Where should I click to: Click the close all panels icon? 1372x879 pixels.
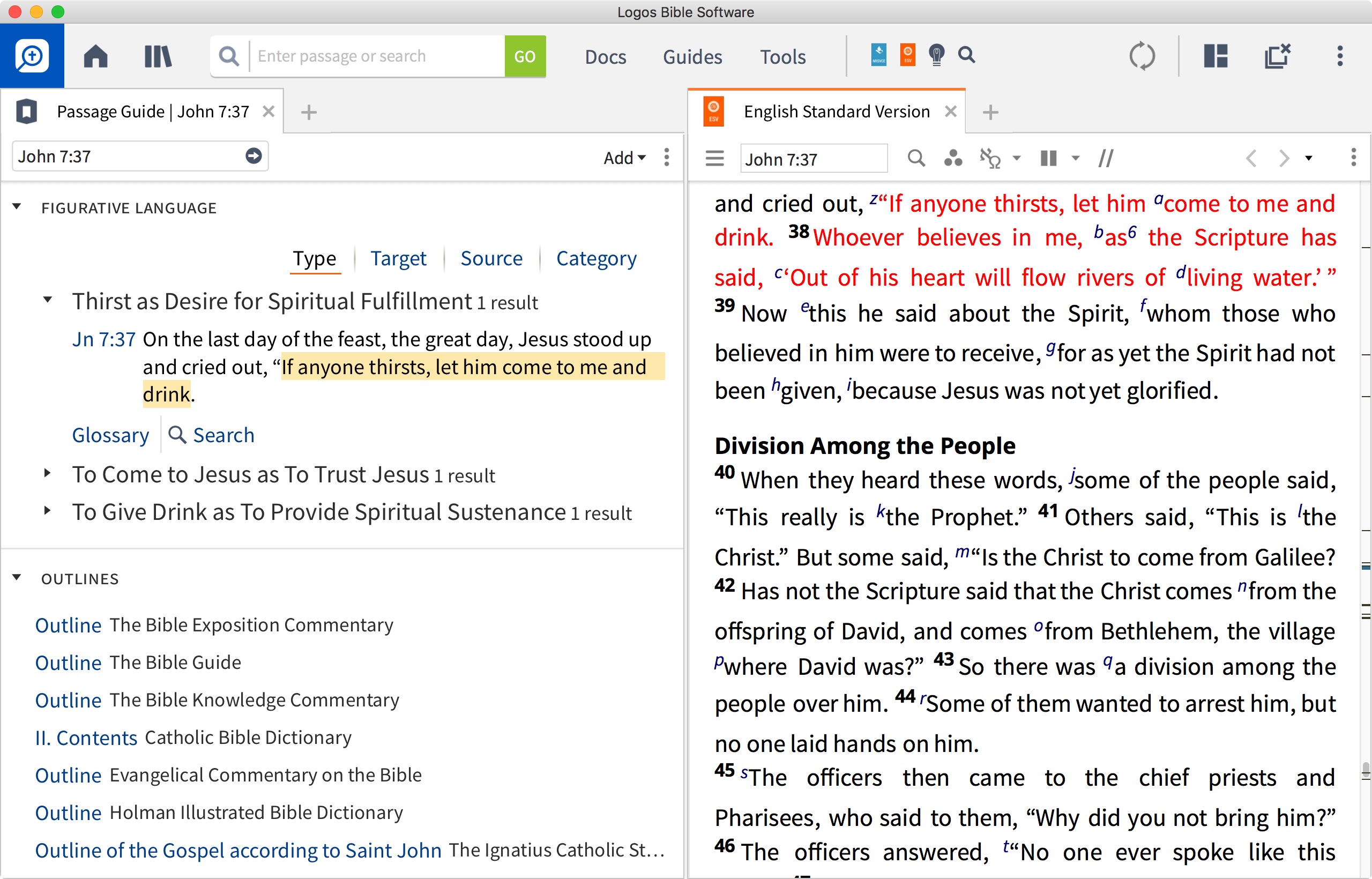click(1277, 56)
